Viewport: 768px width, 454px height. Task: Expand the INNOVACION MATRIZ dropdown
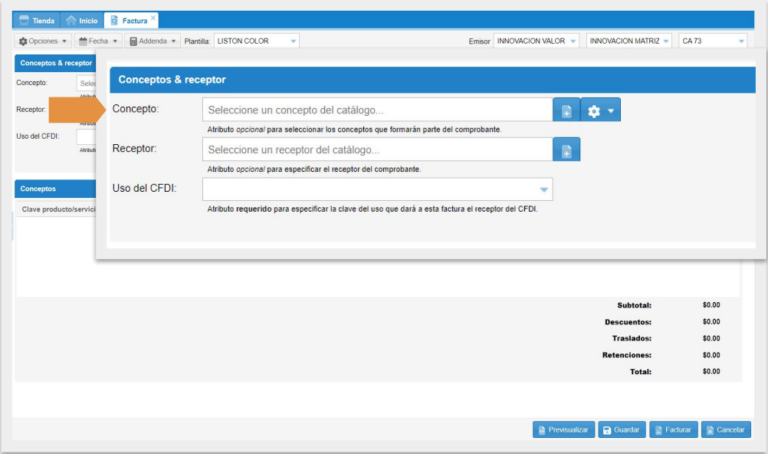click(665, 41)
